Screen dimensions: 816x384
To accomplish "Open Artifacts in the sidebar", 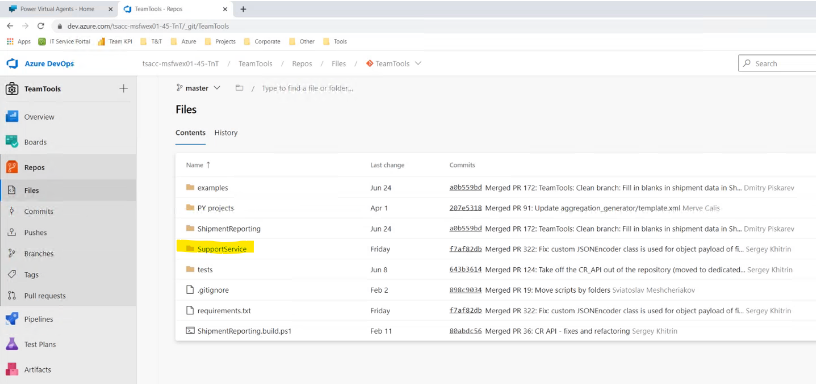I will [68, 369].
